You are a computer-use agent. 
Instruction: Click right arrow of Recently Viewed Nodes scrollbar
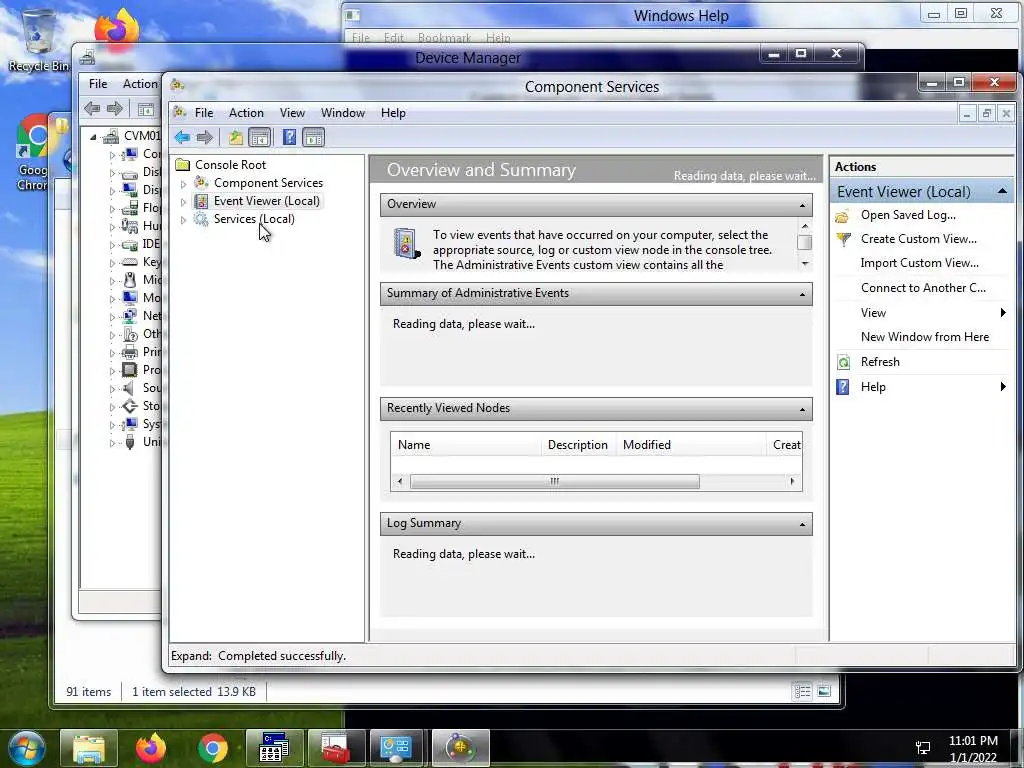click(x=792, y=481)
